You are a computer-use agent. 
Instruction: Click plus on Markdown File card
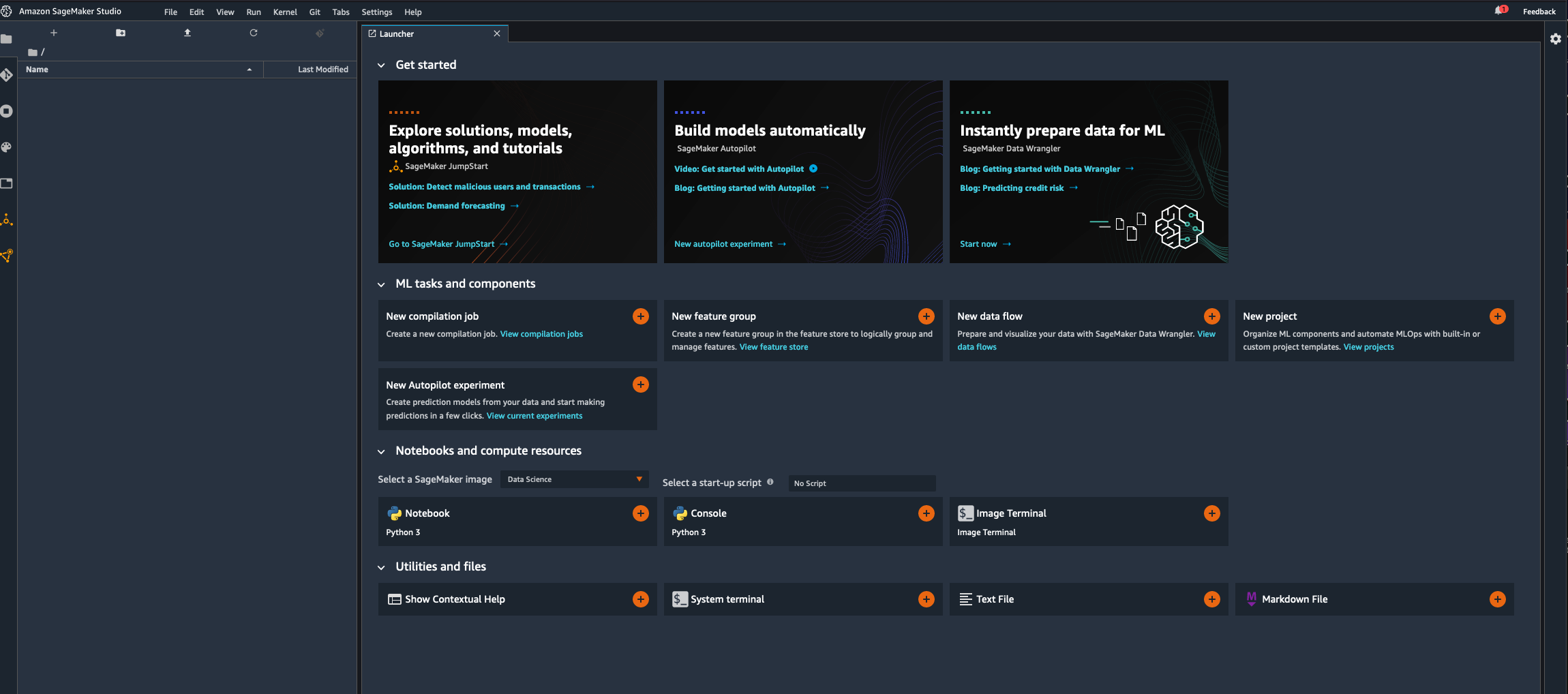click(1498, 599)
